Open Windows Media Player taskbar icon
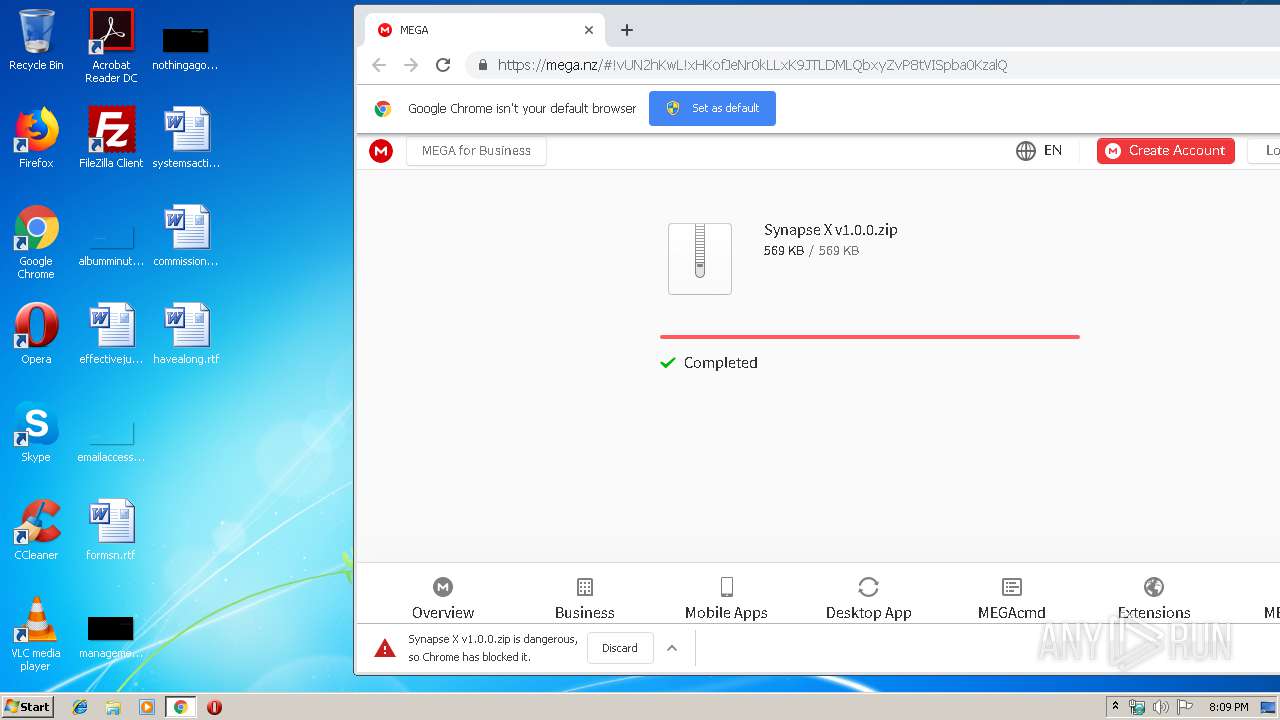The height and width of the screenshot is (720, 1280). tap(147, 707)
